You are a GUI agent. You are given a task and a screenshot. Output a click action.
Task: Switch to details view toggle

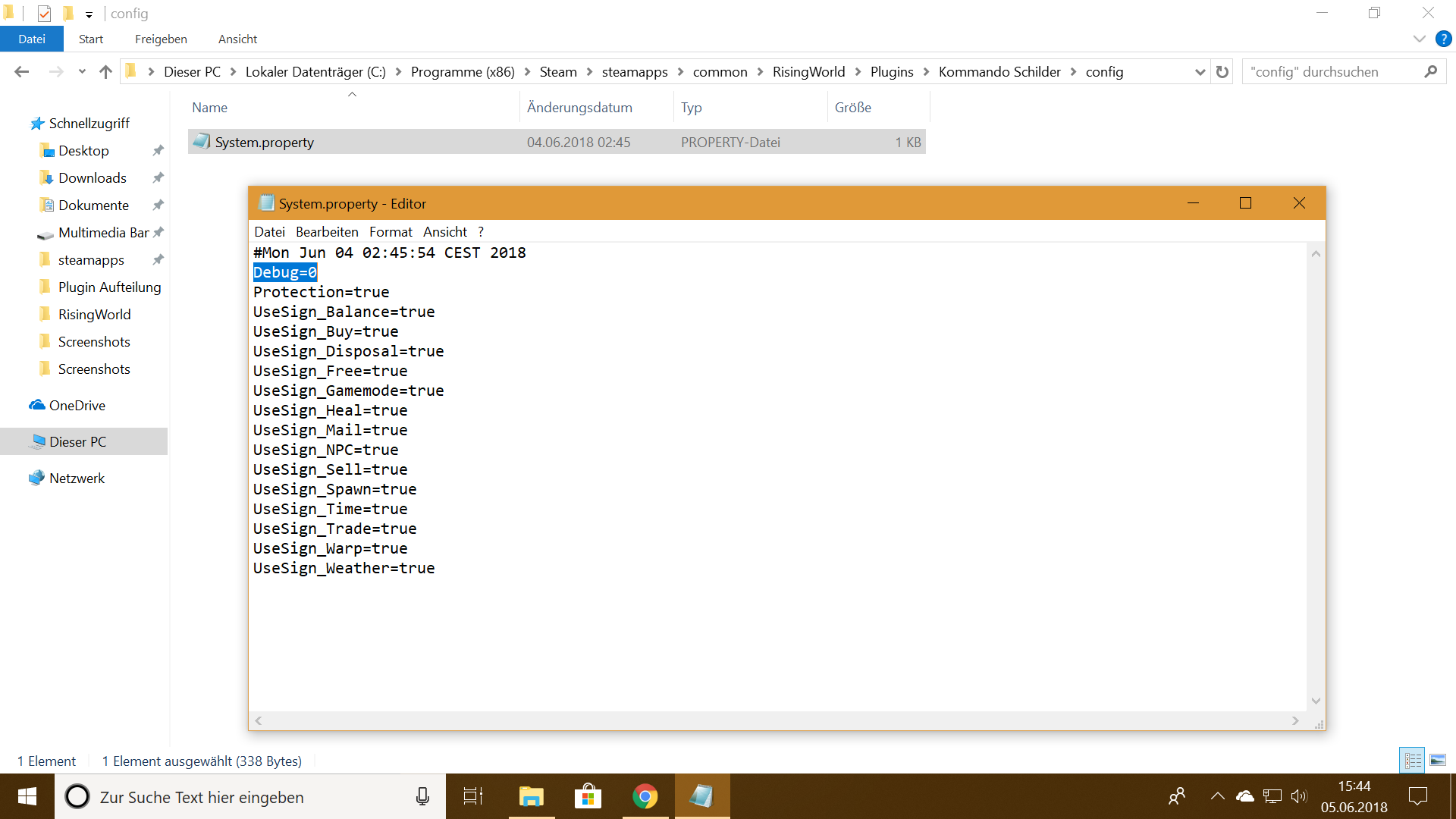1413,761
